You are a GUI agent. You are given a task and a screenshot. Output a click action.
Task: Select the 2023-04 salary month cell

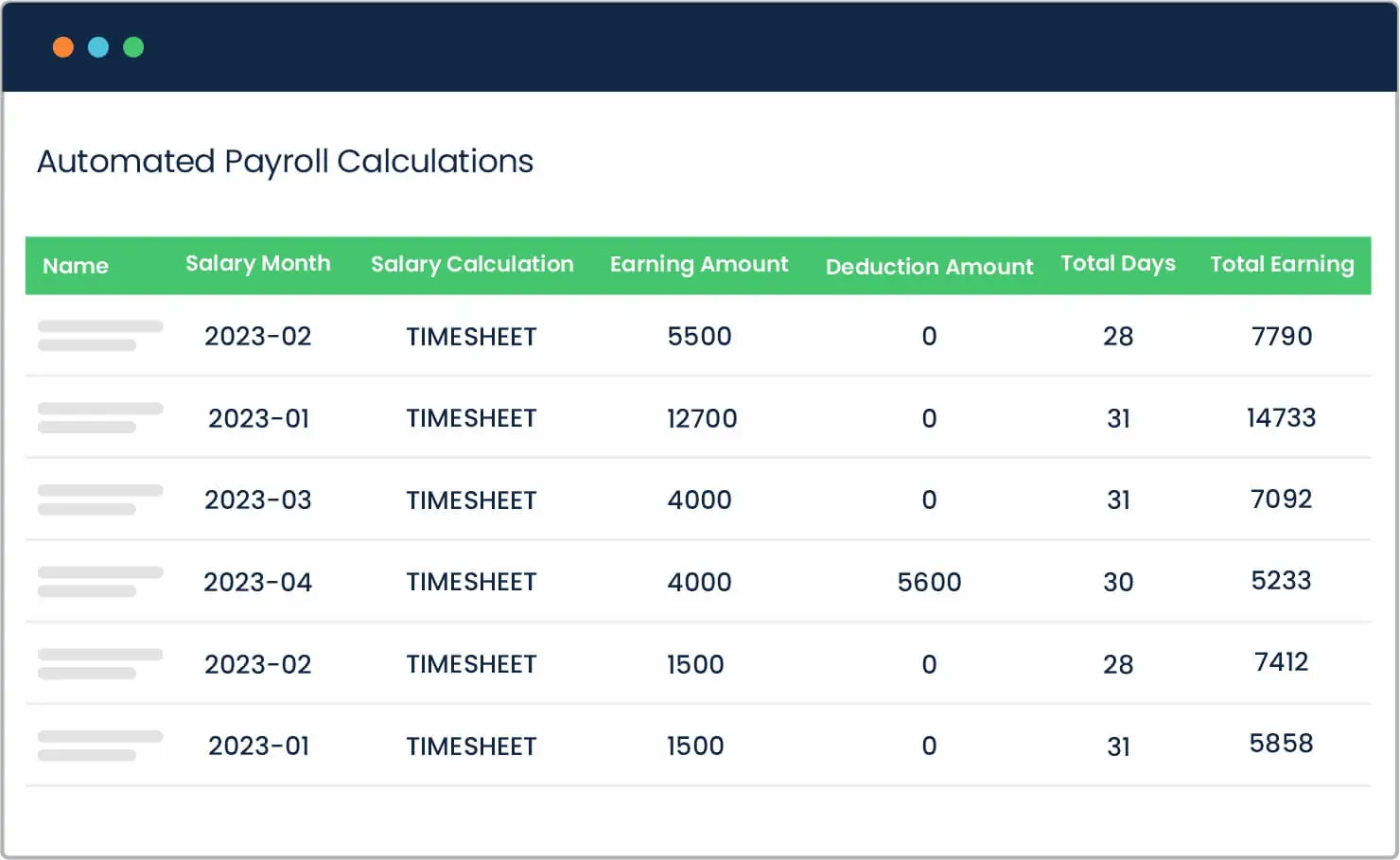coord(258,582)
